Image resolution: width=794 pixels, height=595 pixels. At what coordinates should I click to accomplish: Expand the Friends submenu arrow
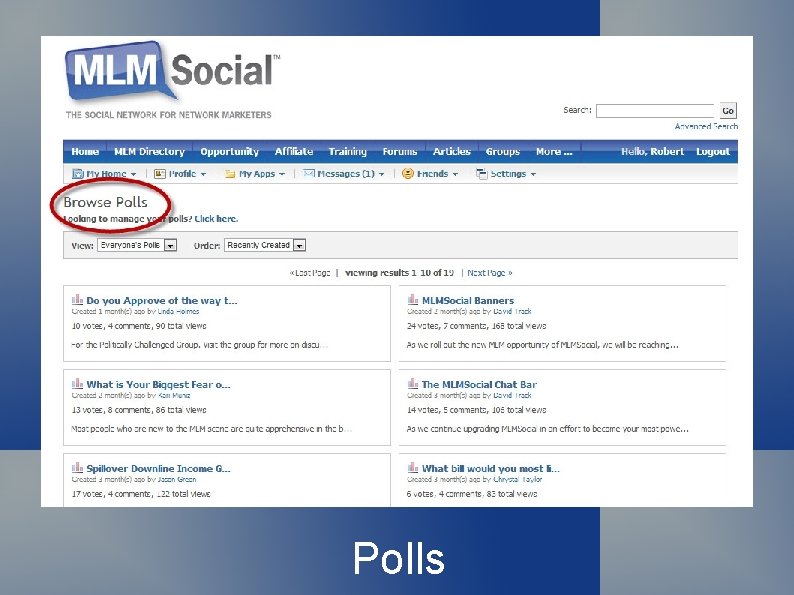(x=455, y=174)
